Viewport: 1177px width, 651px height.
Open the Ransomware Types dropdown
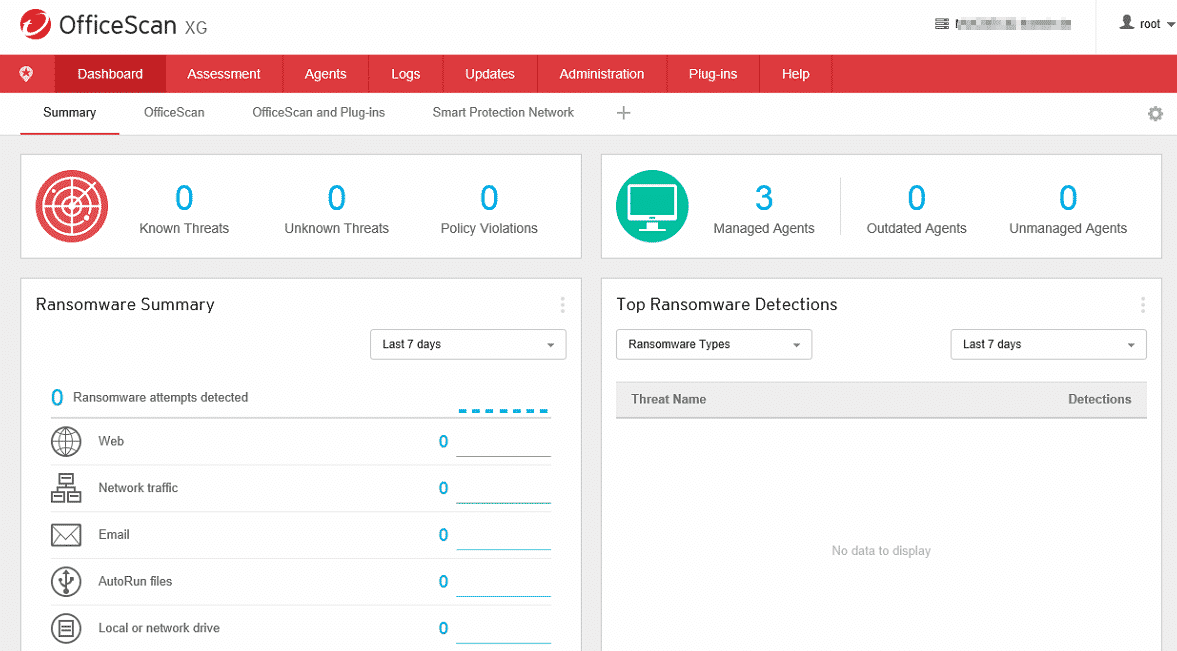(x=714, y=345)
